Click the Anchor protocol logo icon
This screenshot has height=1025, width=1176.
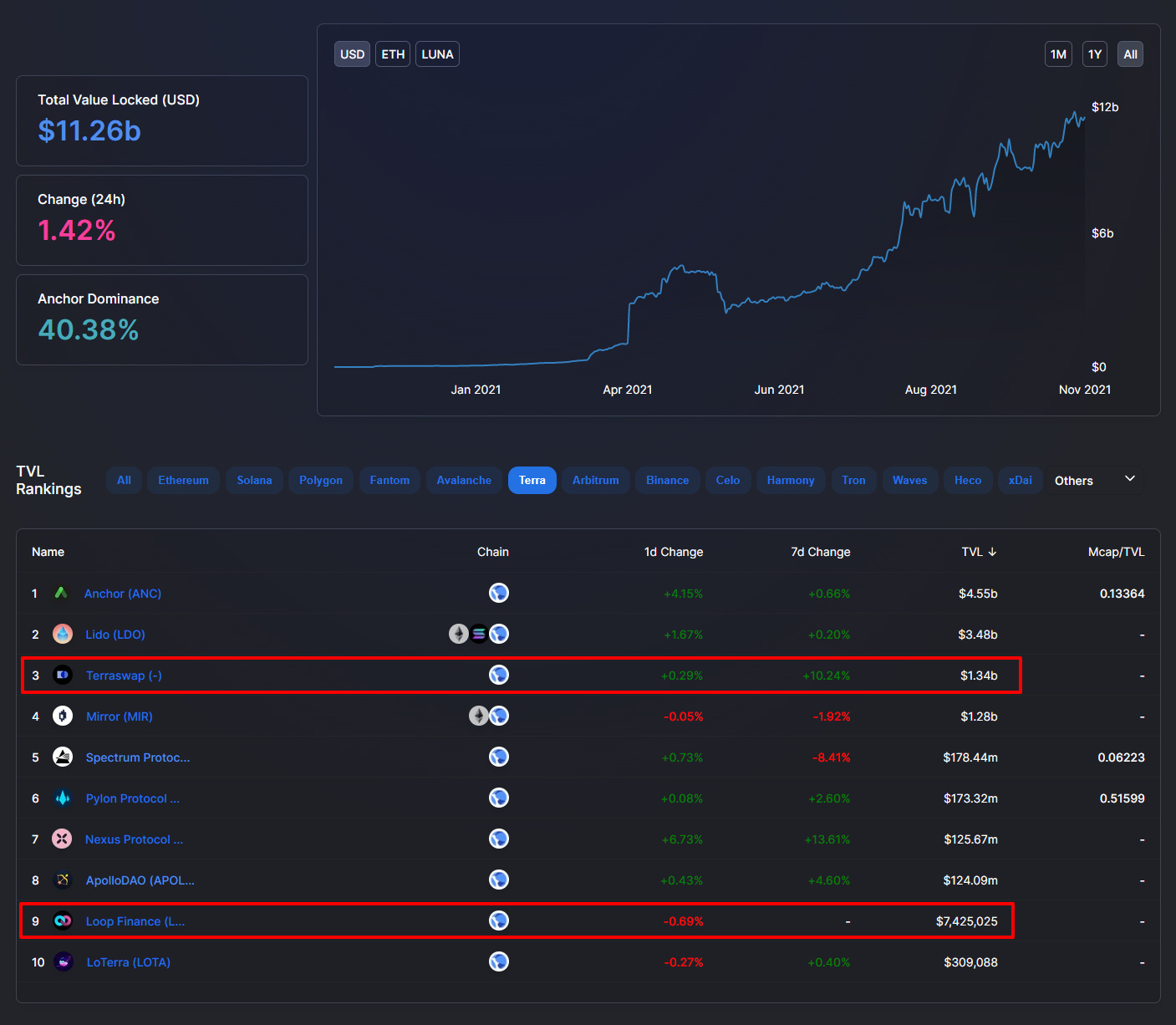click(61, 593)
